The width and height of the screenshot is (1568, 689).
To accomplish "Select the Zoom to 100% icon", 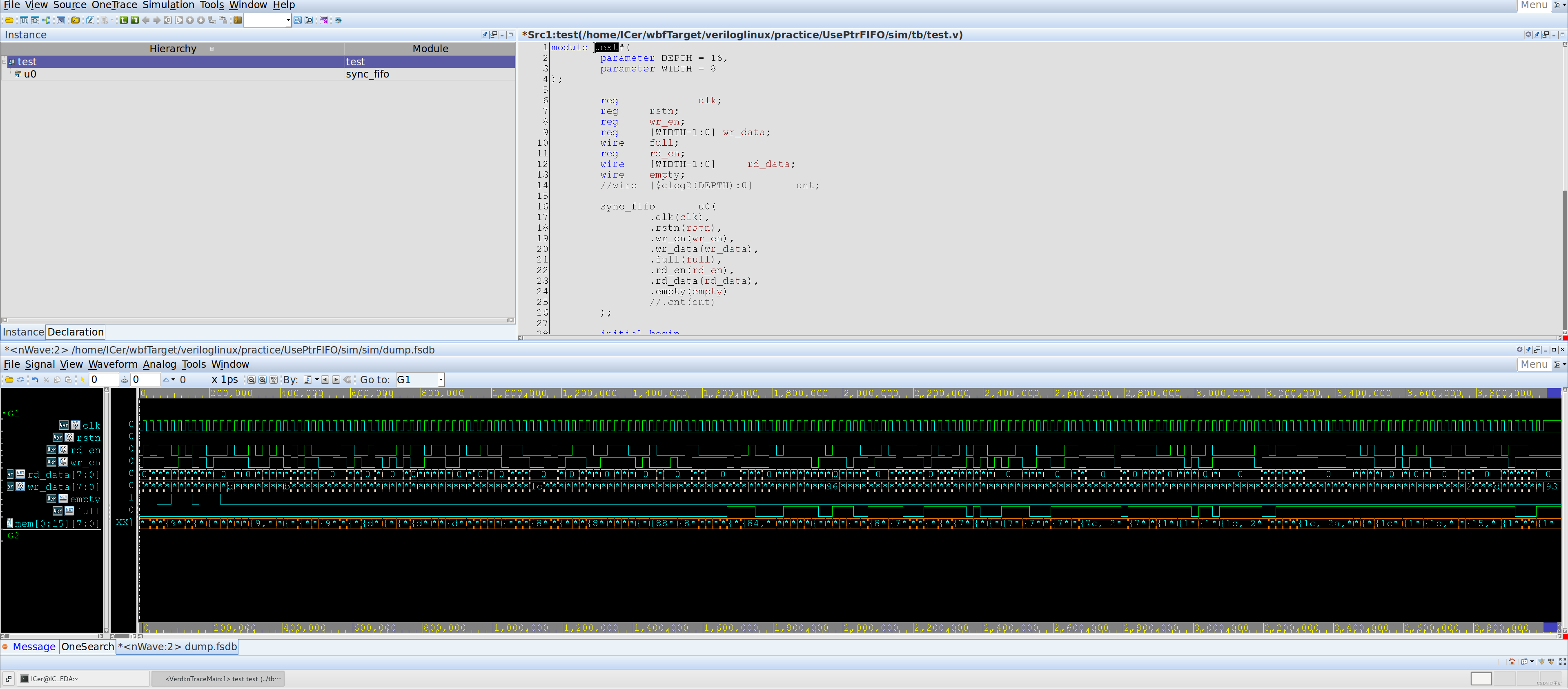I will [x=273, y=380].
